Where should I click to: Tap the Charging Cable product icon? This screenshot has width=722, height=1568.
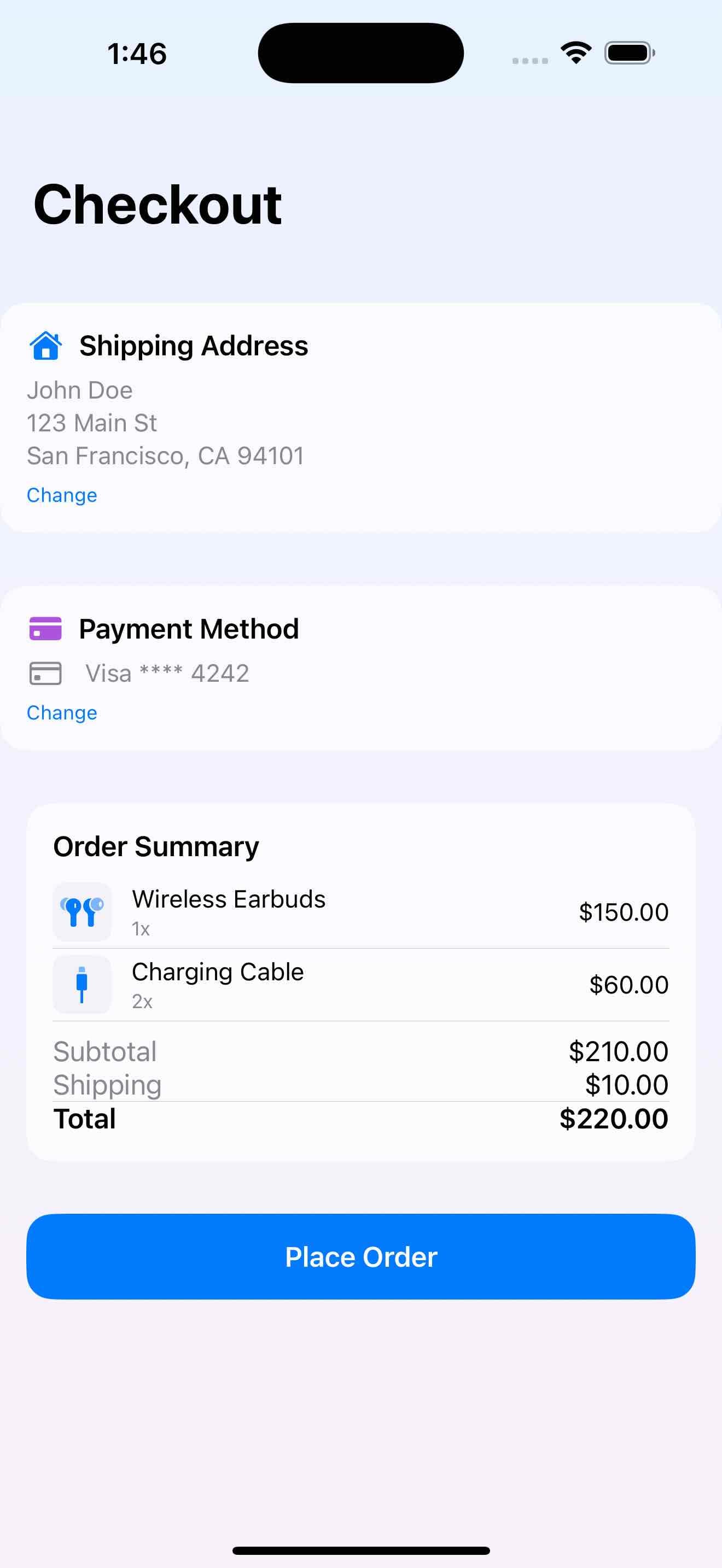click(x=82, y=984)
